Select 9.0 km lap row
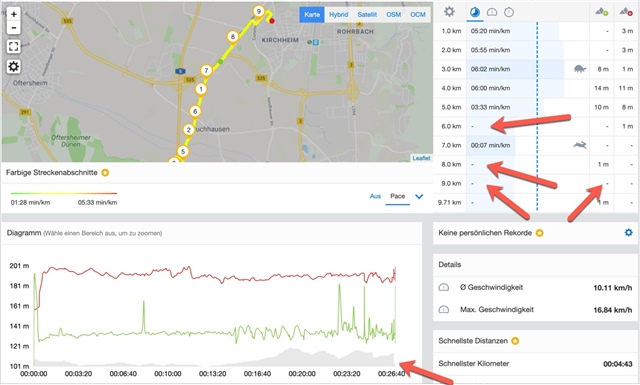 [535, 183]
